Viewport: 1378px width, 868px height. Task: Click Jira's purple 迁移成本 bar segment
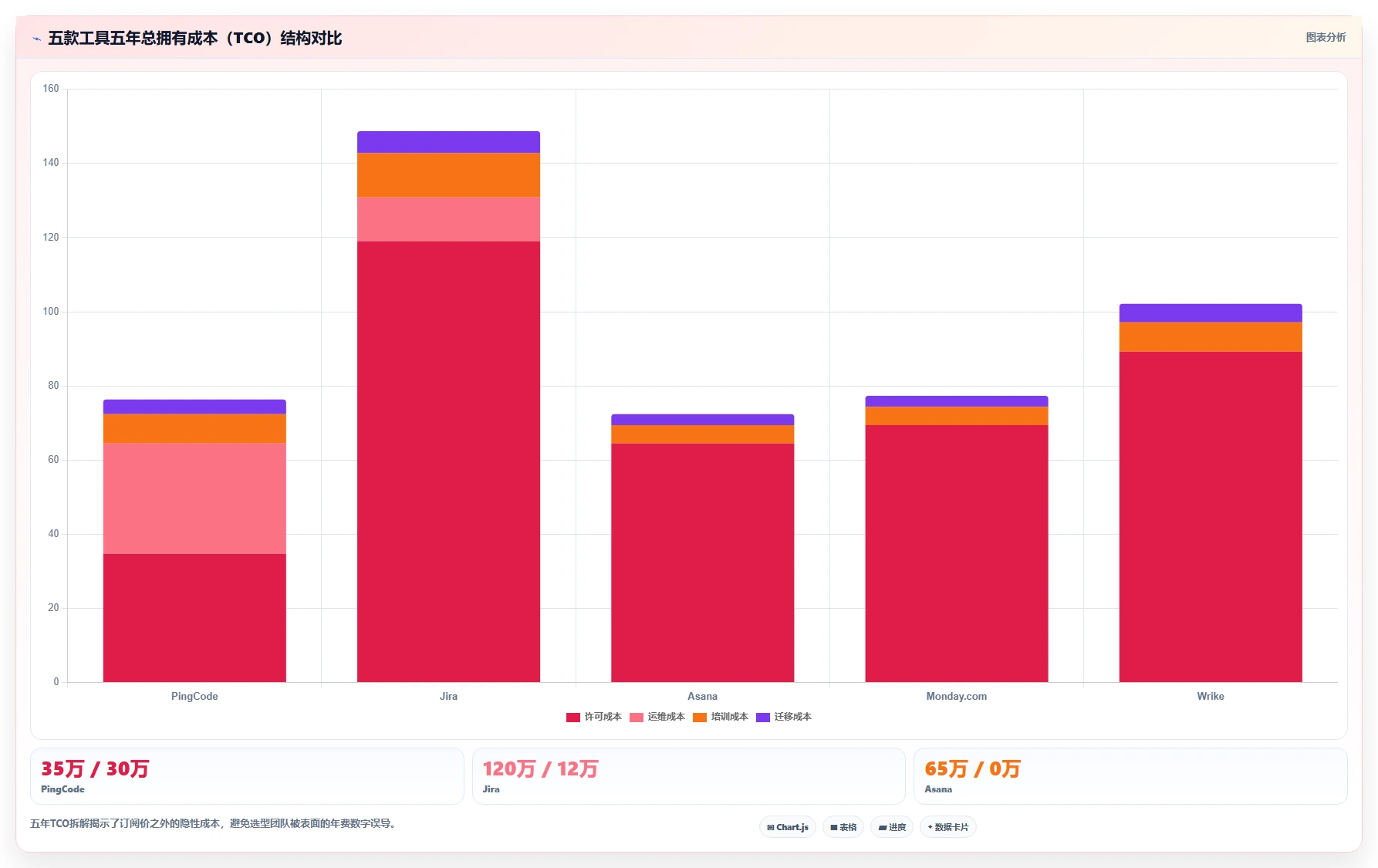[x=448, y=142]
